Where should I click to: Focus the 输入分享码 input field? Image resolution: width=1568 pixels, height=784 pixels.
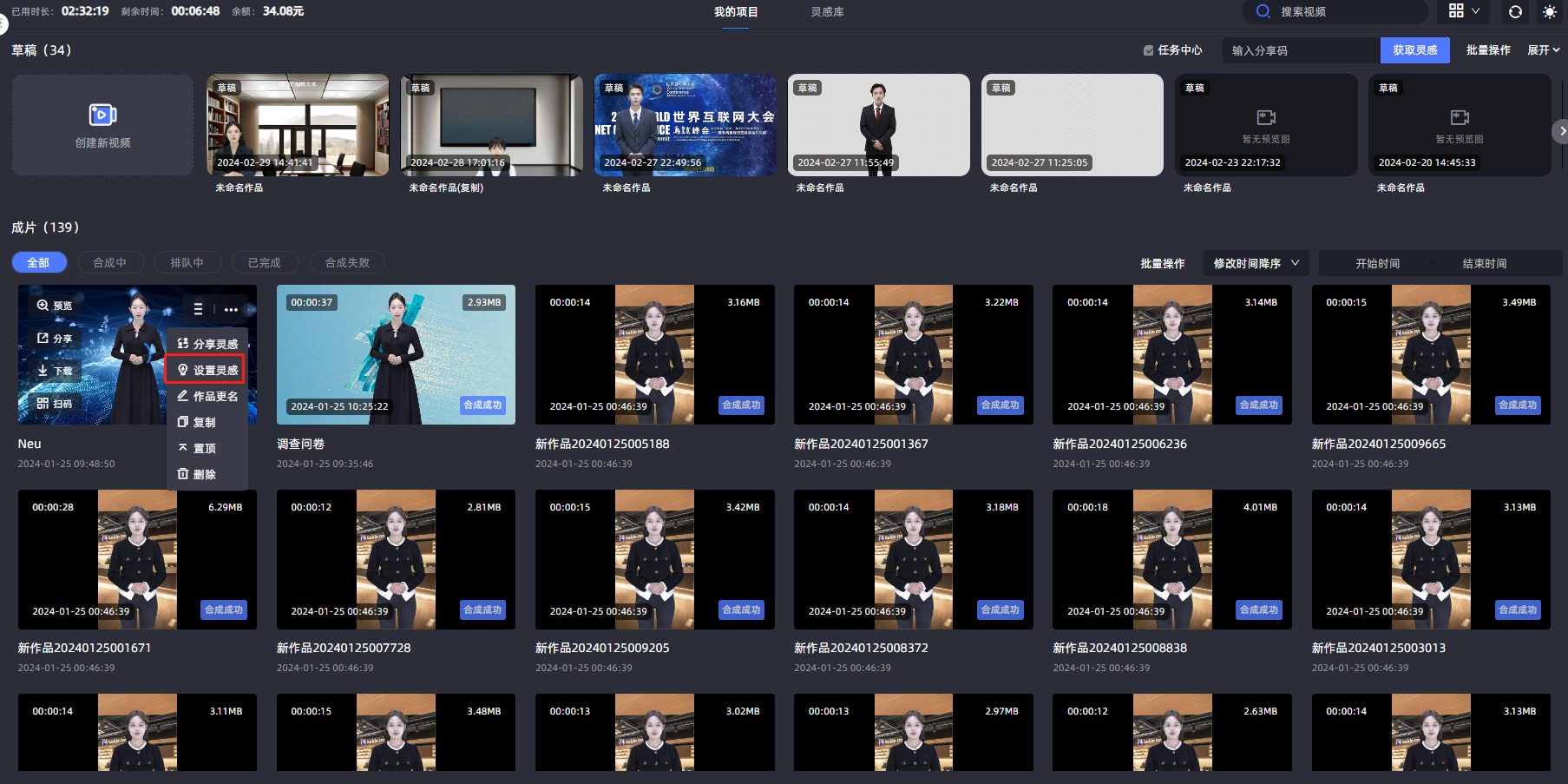[x=1301, y=50]
